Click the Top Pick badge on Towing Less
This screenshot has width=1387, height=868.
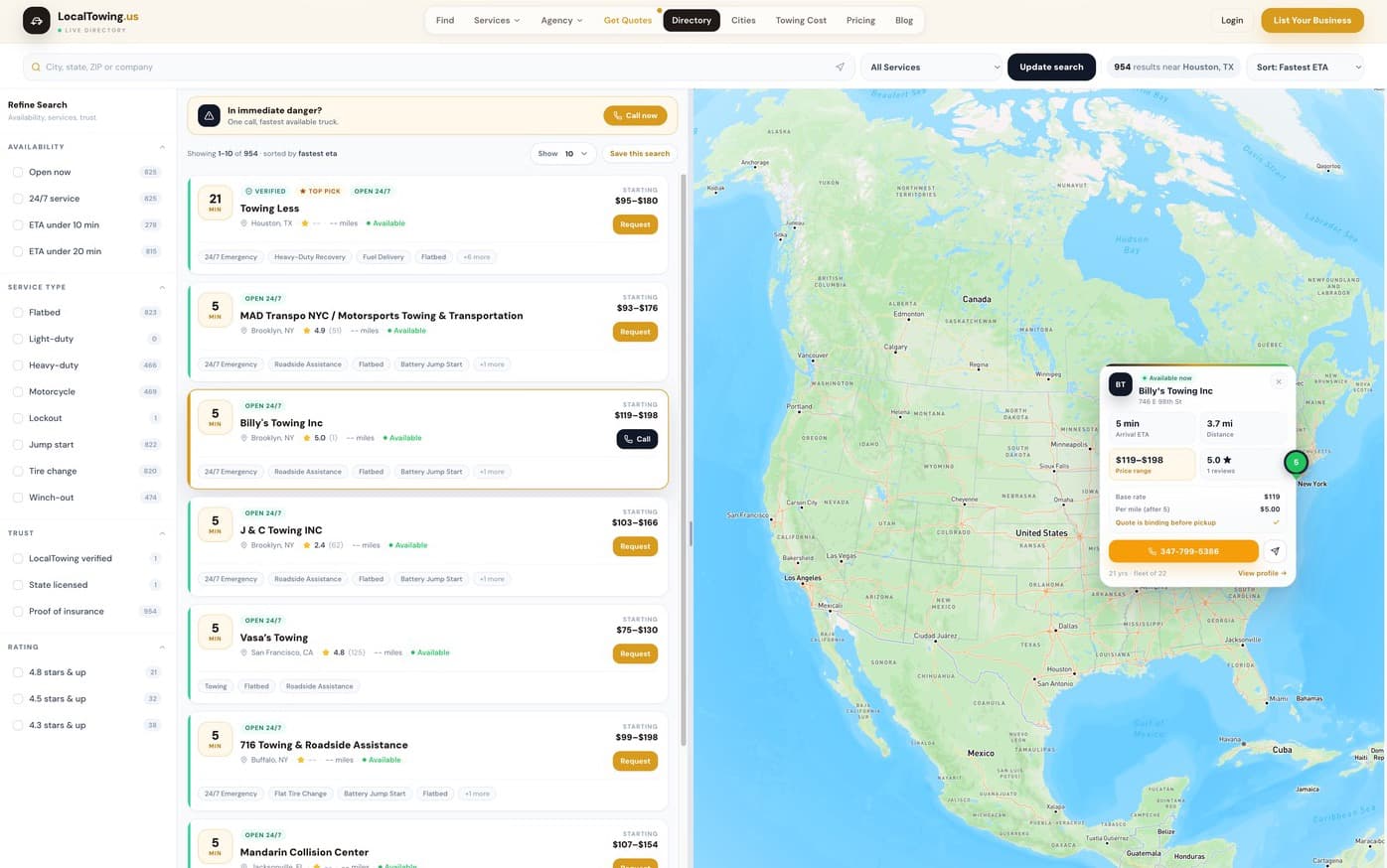coord(320,191)
